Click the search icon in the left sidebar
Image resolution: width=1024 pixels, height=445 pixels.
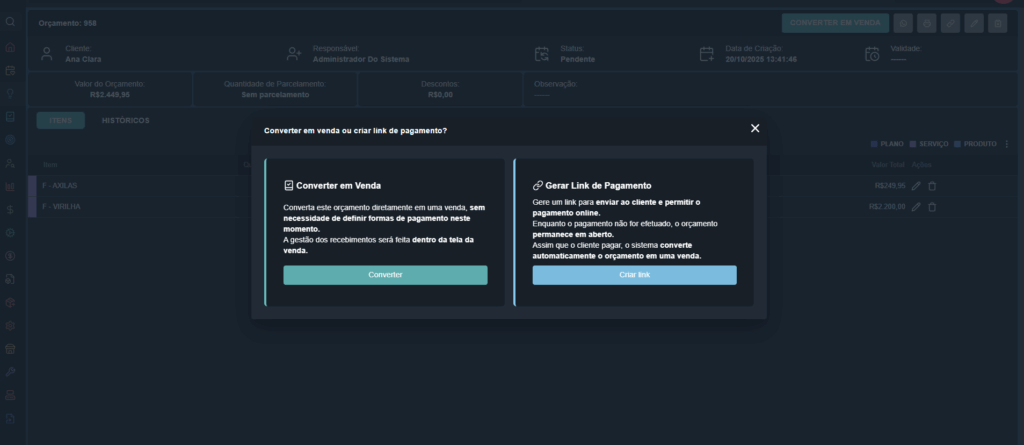click(10, 22)
